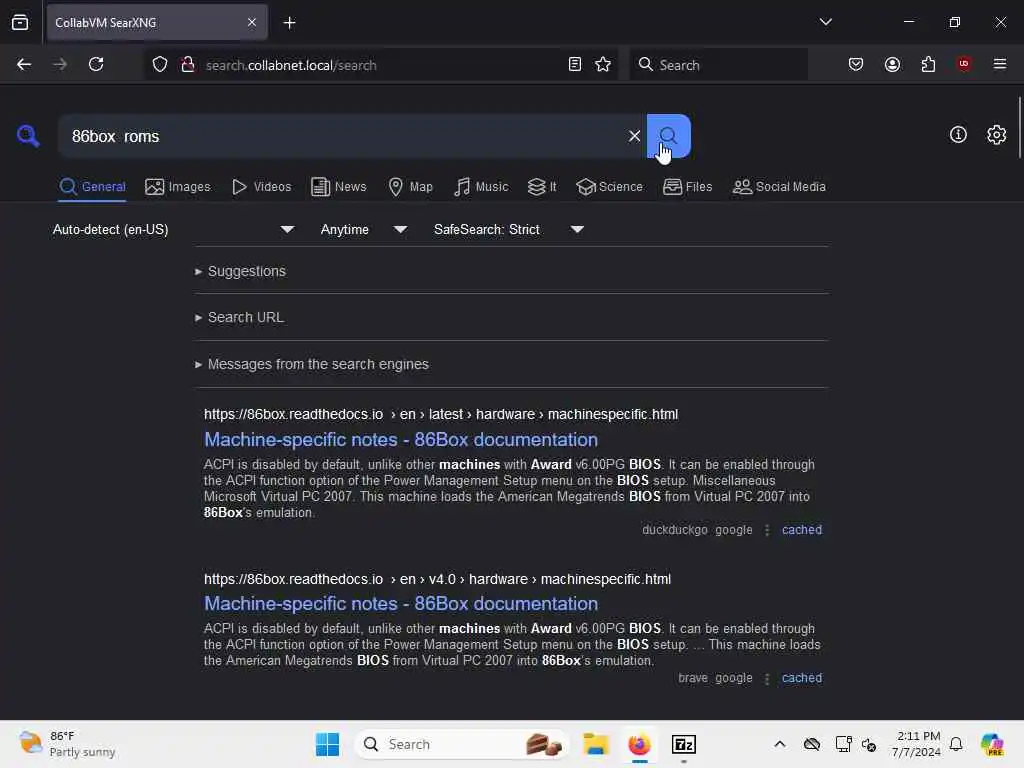
Task: Open the weather widget showing 86°F
Action: pyautogui.click(x=67, y=744)
